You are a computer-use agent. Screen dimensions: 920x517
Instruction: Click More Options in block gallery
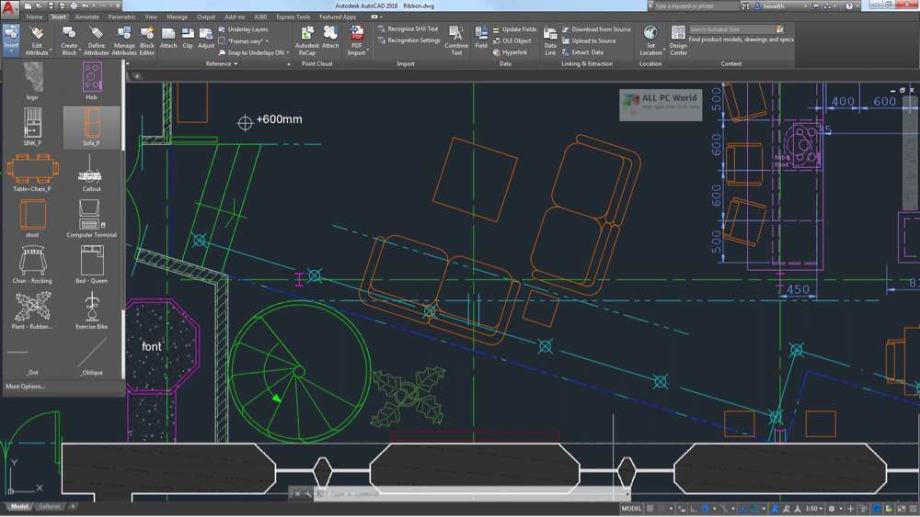(x=26, y=386)
